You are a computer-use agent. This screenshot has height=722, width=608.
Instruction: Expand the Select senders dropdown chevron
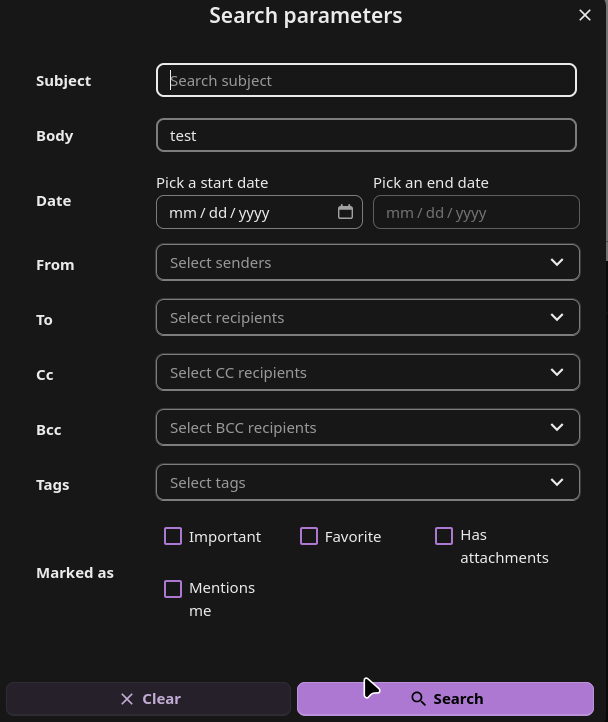tap(557, 262)
